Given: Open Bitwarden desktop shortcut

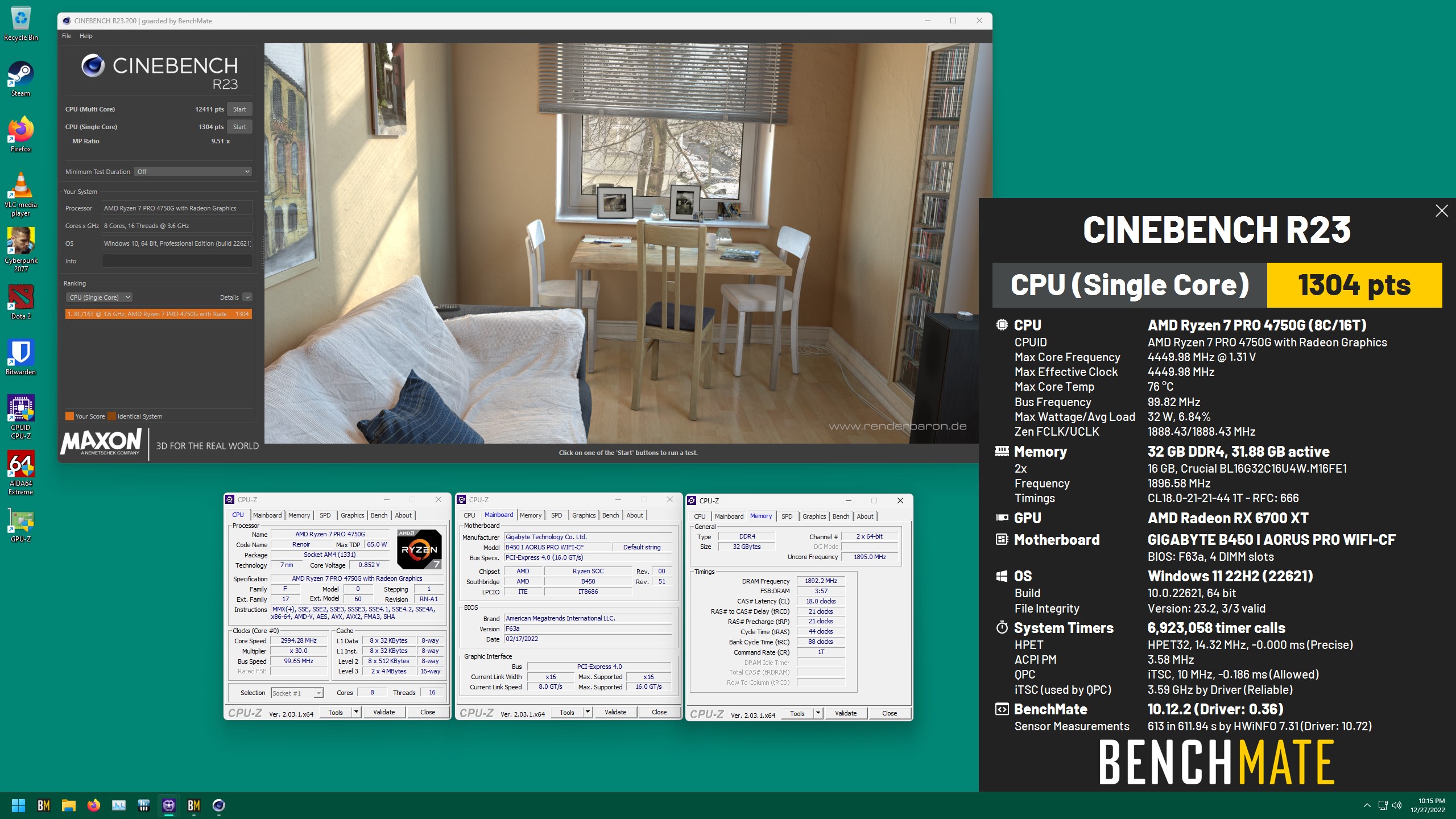Looking at the screenshot, I should pyautogui.click(x=21, y=357).
